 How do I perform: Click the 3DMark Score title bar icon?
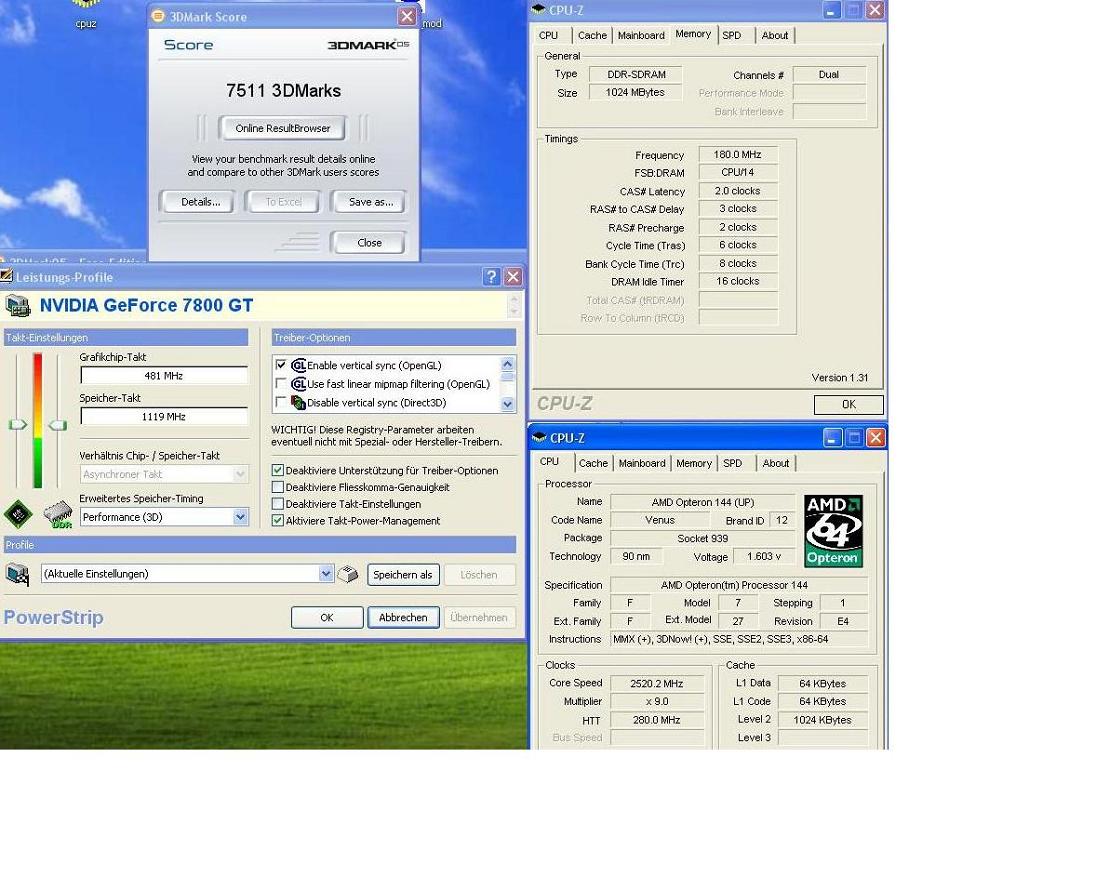click(x=158, y=17)
